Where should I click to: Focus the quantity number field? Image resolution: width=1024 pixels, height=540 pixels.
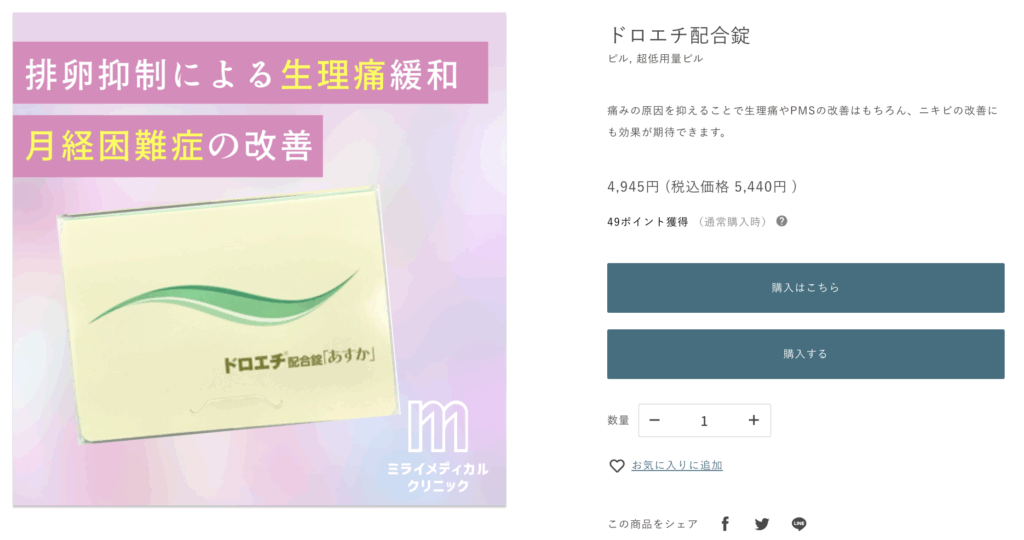[x=704, y=421]
